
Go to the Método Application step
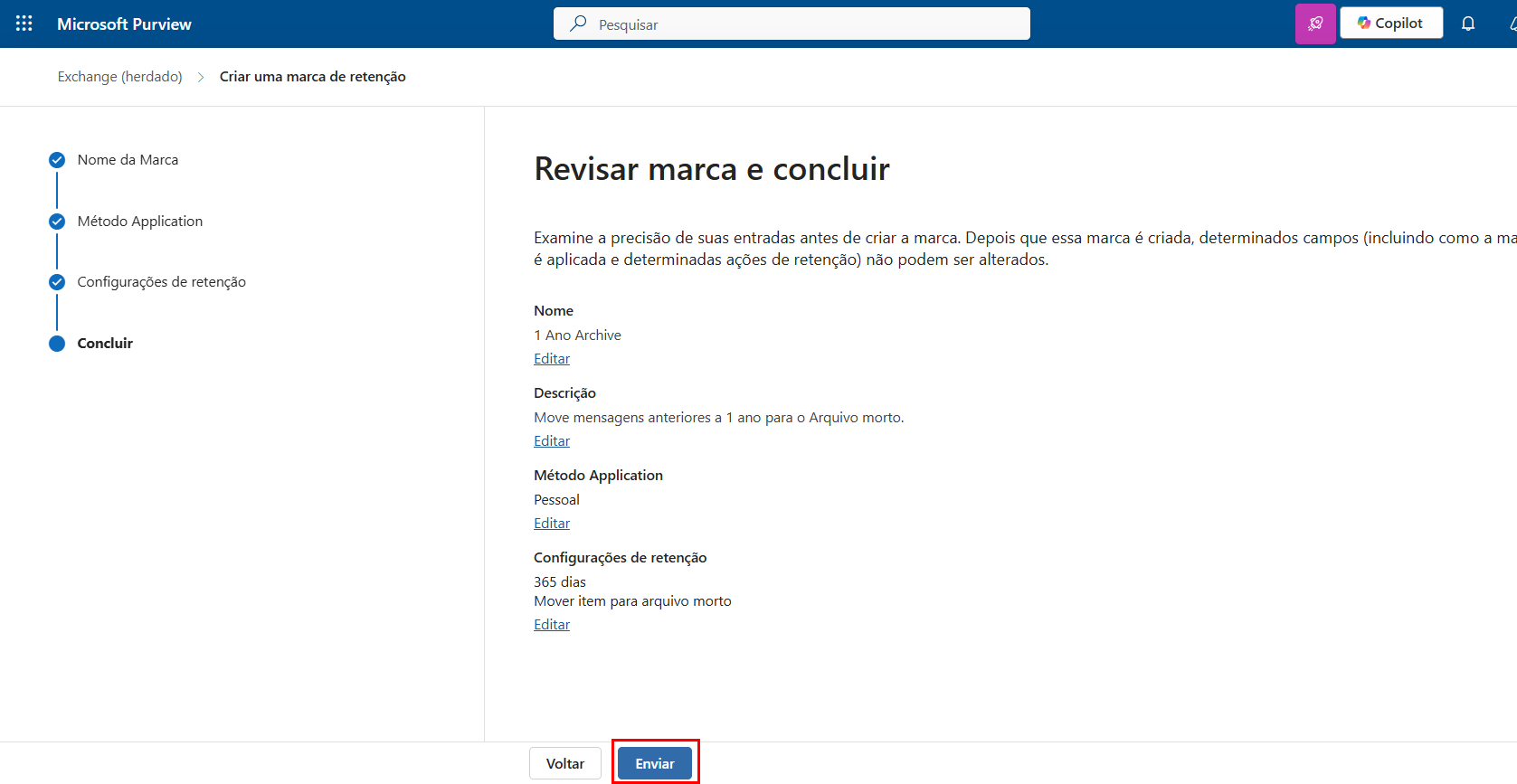pos(140,222)
